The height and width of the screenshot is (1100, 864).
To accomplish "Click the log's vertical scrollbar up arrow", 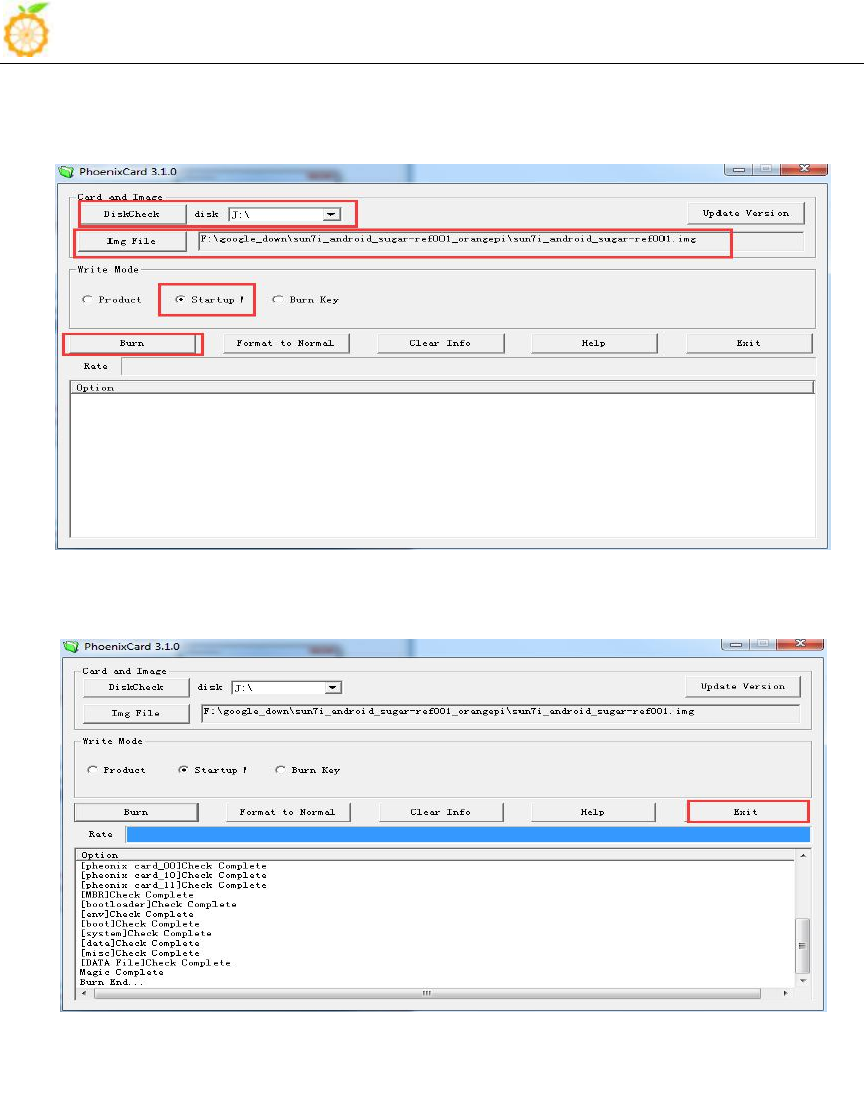I will (803, 856).
